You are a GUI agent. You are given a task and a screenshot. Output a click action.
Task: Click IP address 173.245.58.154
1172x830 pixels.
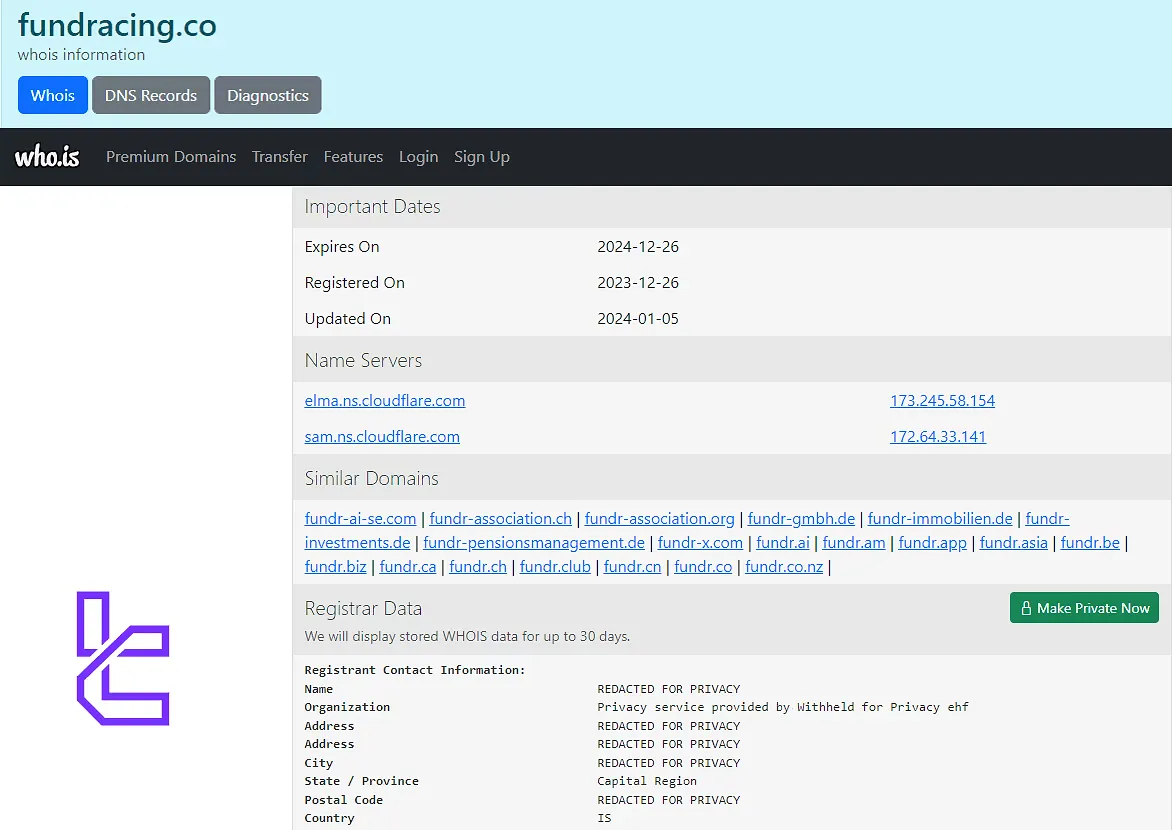942,401
